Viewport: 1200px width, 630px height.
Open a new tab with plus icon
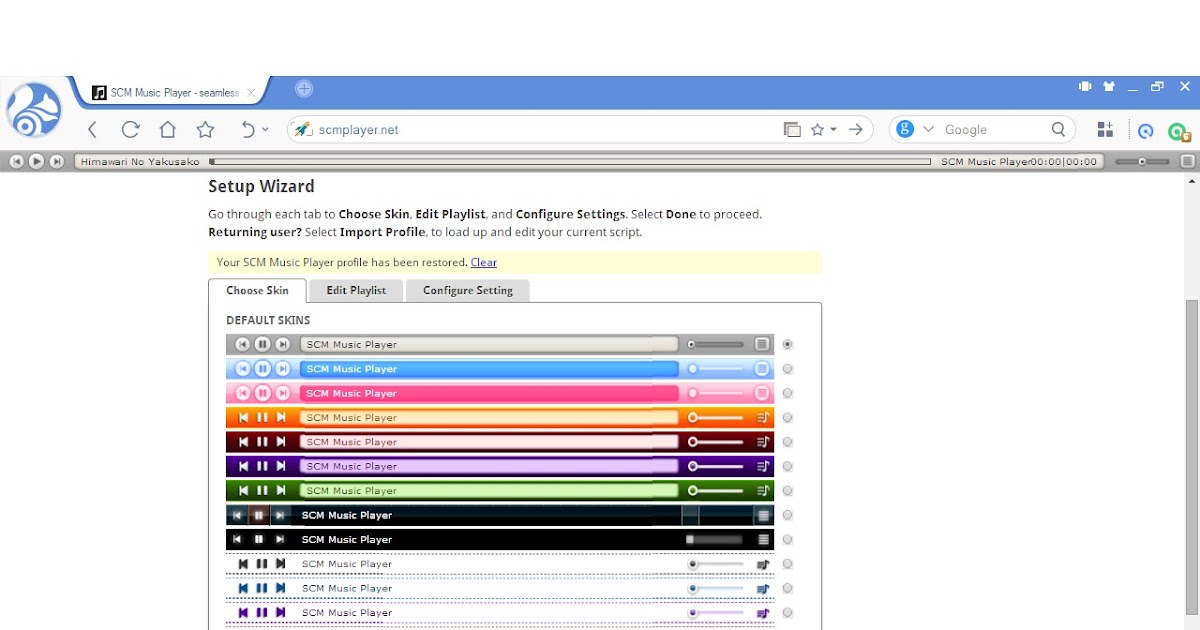tap(304, 89)
